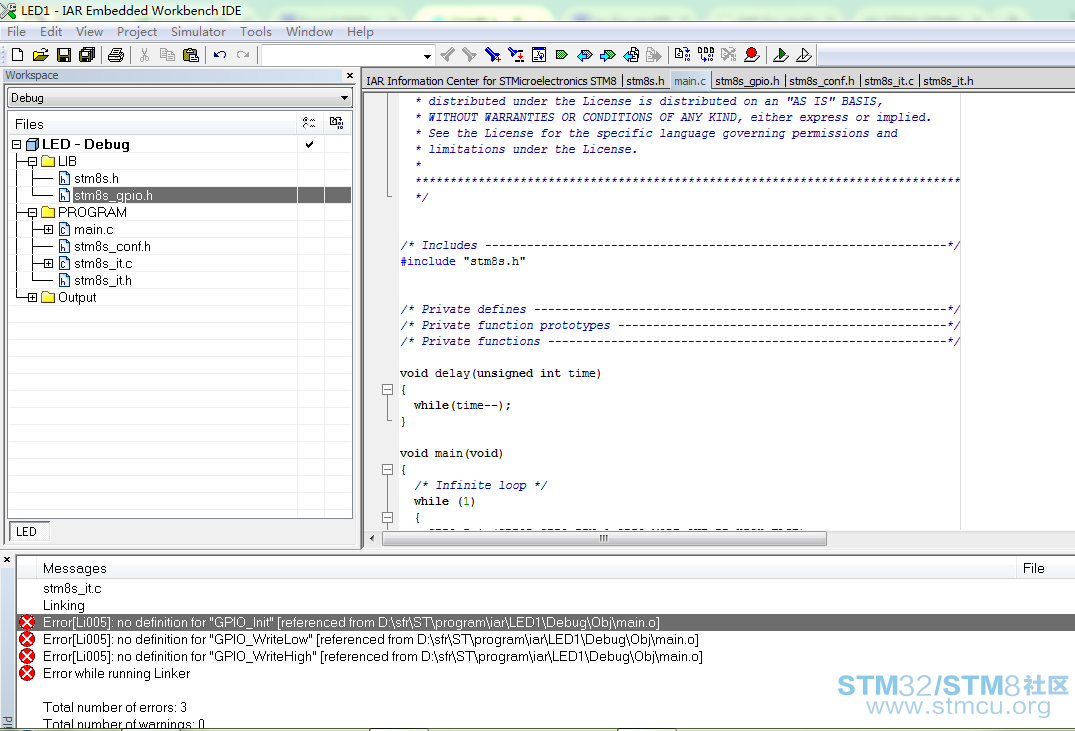Image resolution: width=1075 pixels, height=731 pixels.
Task: Collapse the LIB folder
Action: point(32,162)
